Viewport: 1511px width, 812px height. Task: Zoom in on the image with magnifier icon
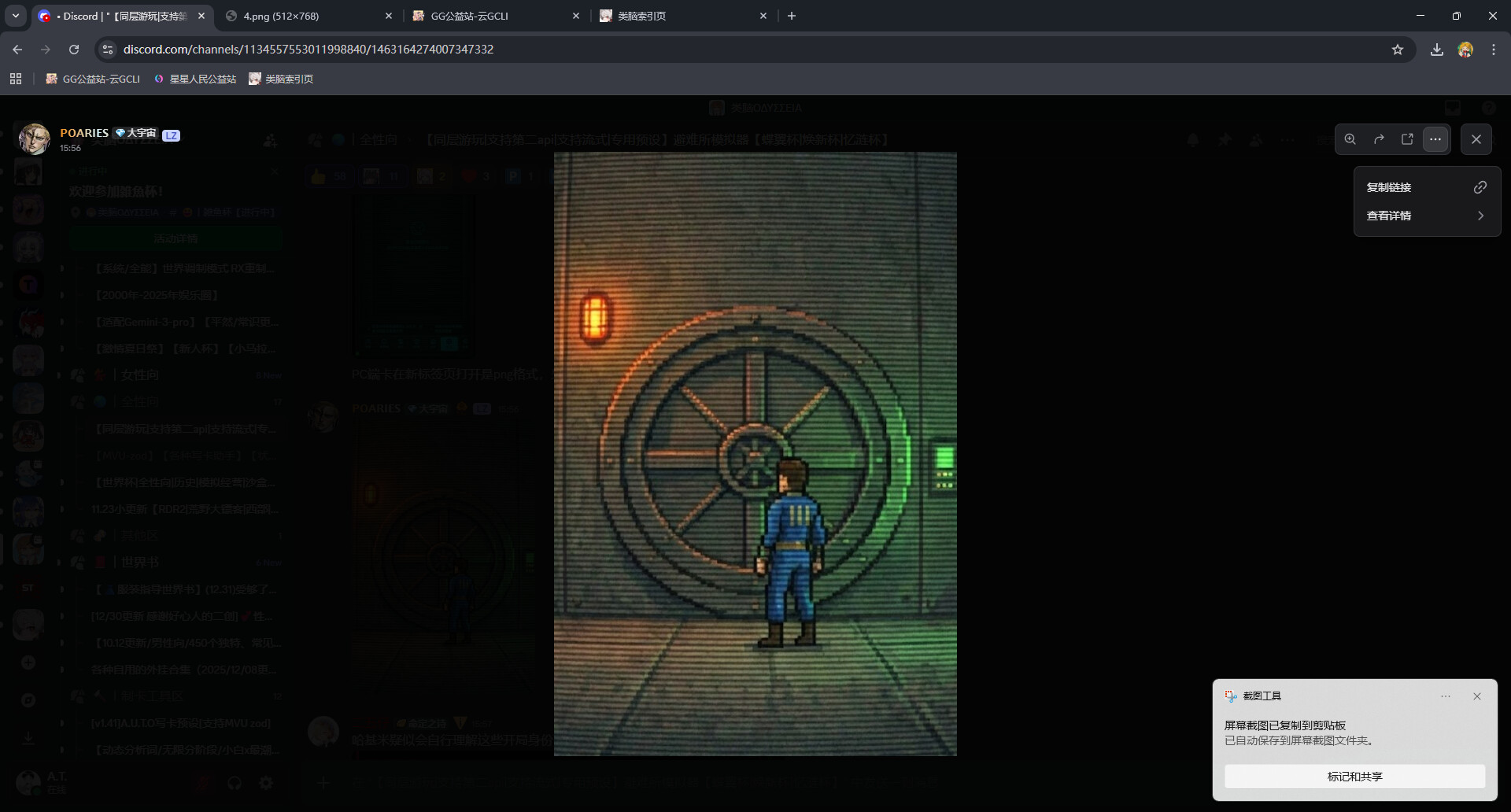pyautogui.click(x=1350, y=139)
